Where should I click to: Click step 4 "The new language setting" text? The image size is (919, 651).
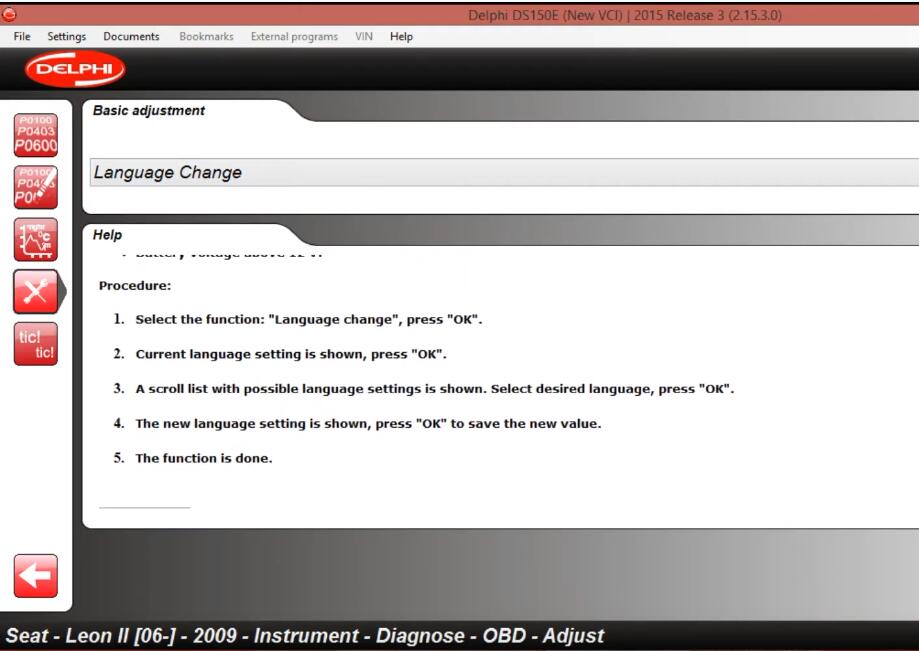pyautogui.click(x=369, y=423)
